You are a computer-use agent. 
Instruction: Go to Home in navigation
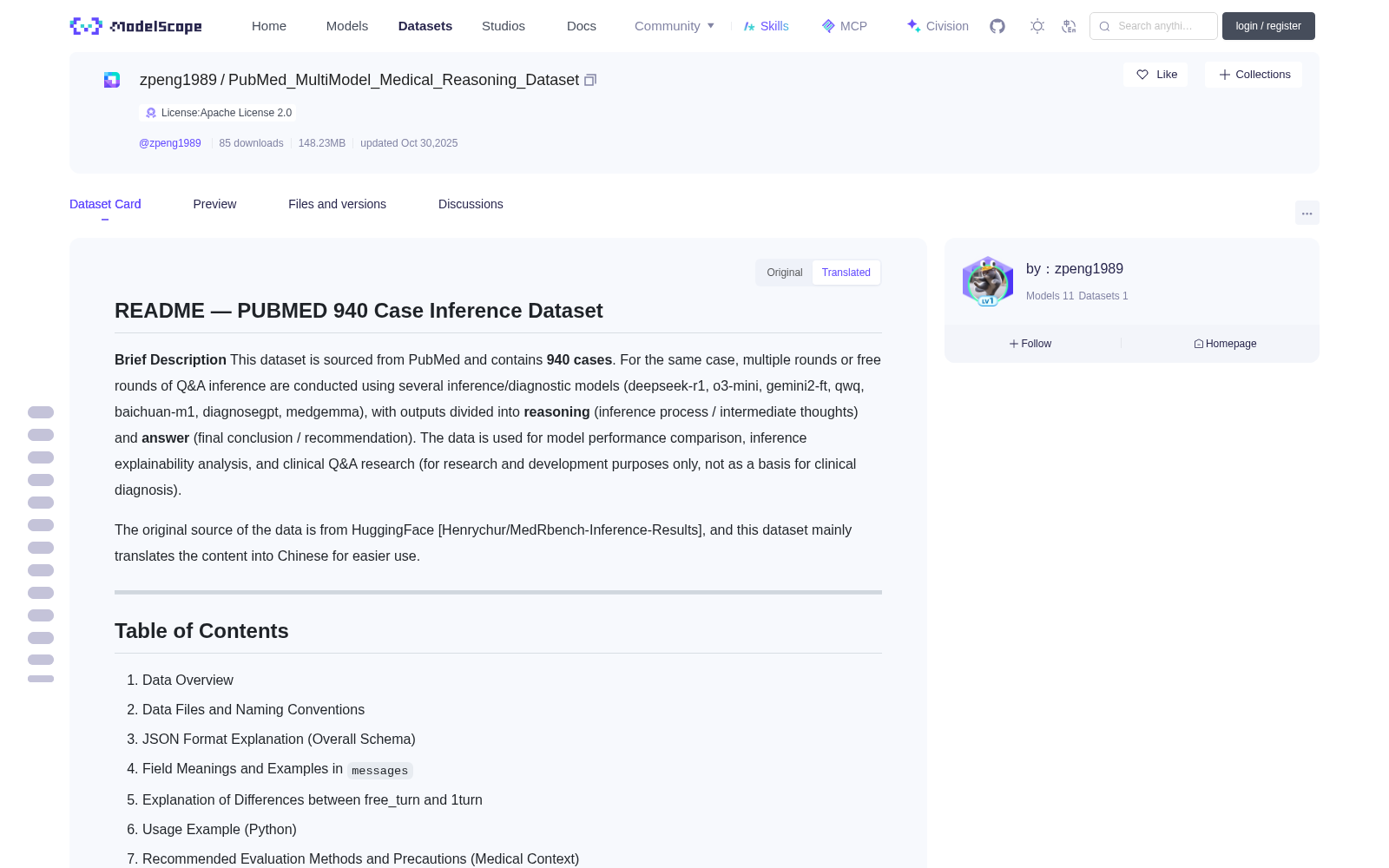pos(269,26)
